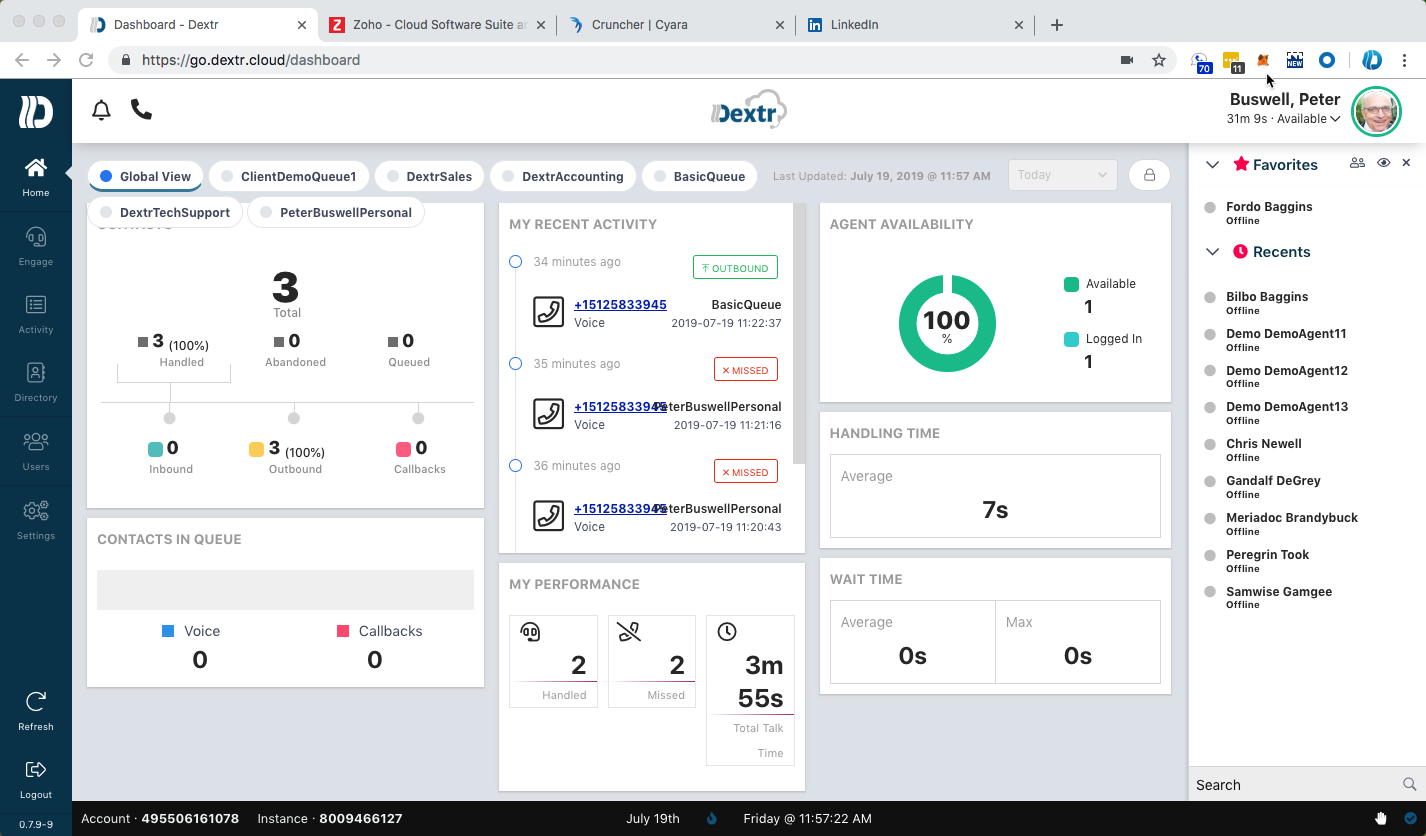This screenshot has height=836, width=1426.
Task: Open phone number link in BasicQueue entry
Action: click(620, 305)
